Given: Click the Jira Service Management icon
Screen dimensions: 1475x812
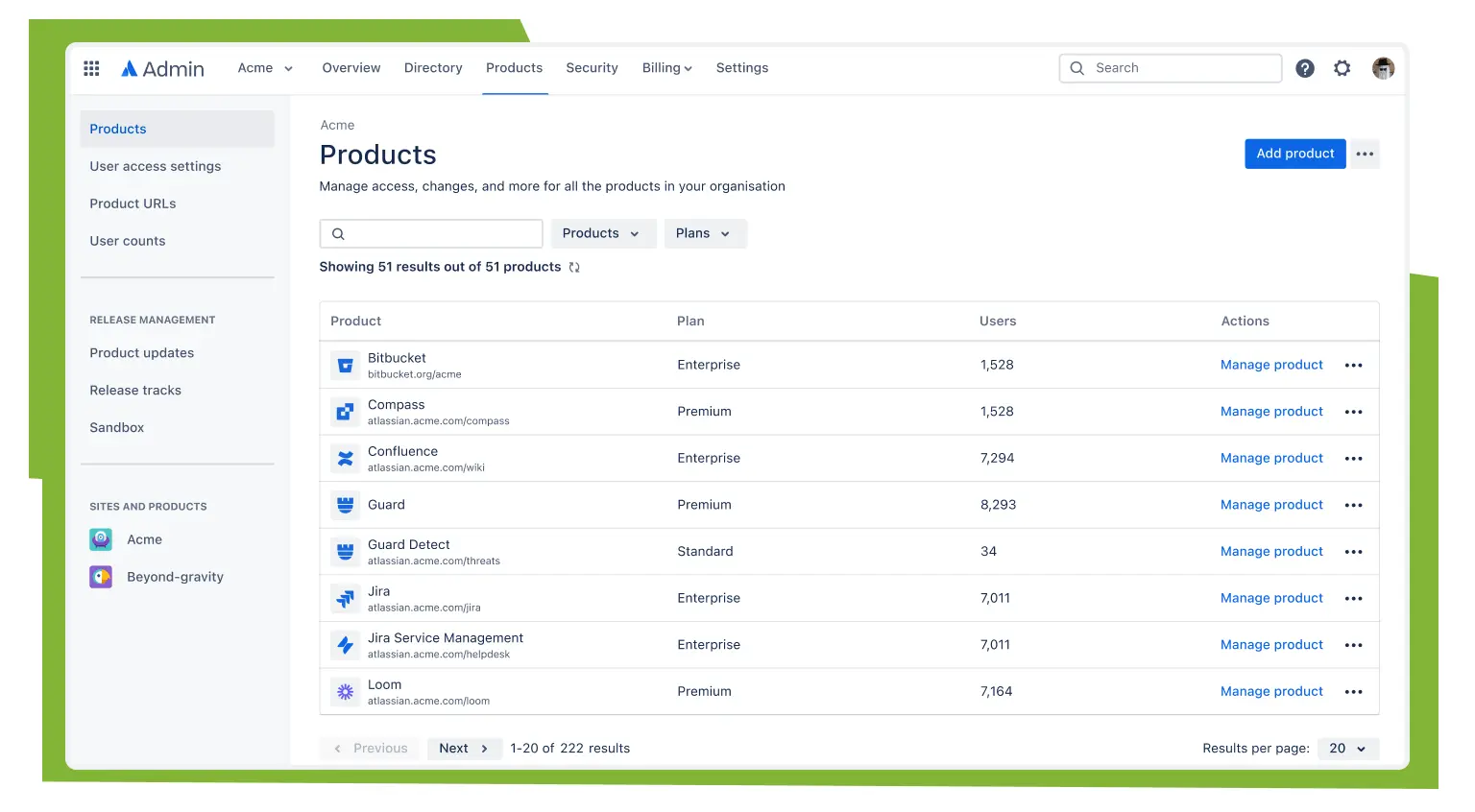Looking at the screenshot, I should click(x=345, y=645).
